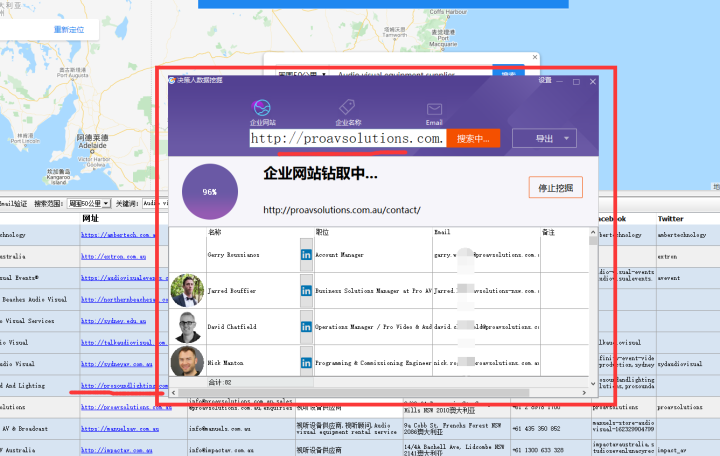Screen dimensions: 720x456
Task: Select the 企业网站 globe icon tab
Action: click(263, 113)
